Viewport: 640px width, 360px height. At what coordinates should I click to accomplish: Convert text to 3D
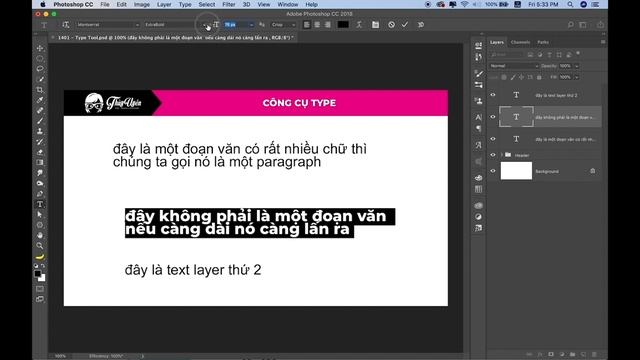[421, 25]
